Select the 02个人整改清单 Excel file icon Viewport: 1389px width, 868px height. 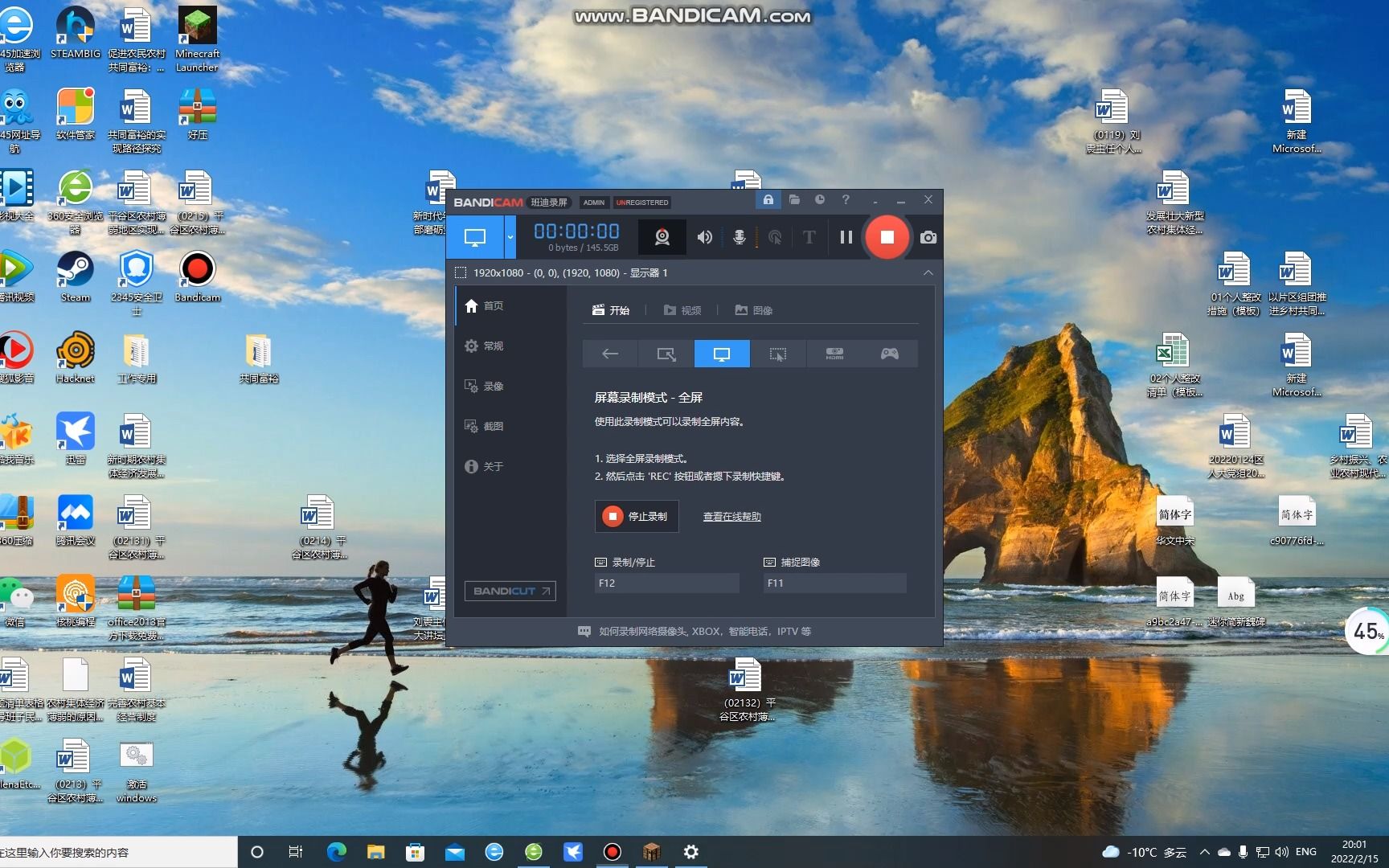[1174, 365]
